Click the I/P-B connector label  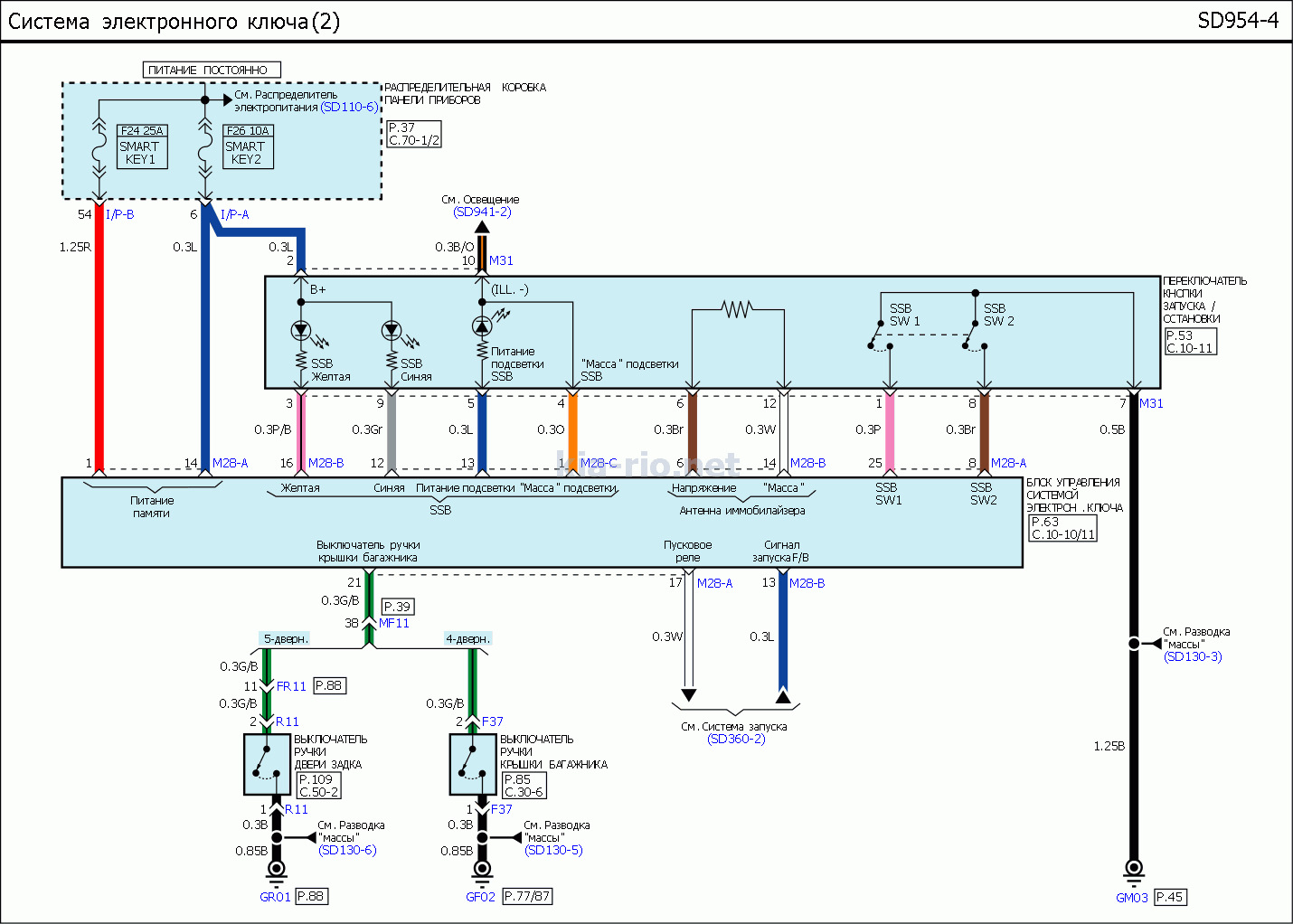click(x=119, y=214)
